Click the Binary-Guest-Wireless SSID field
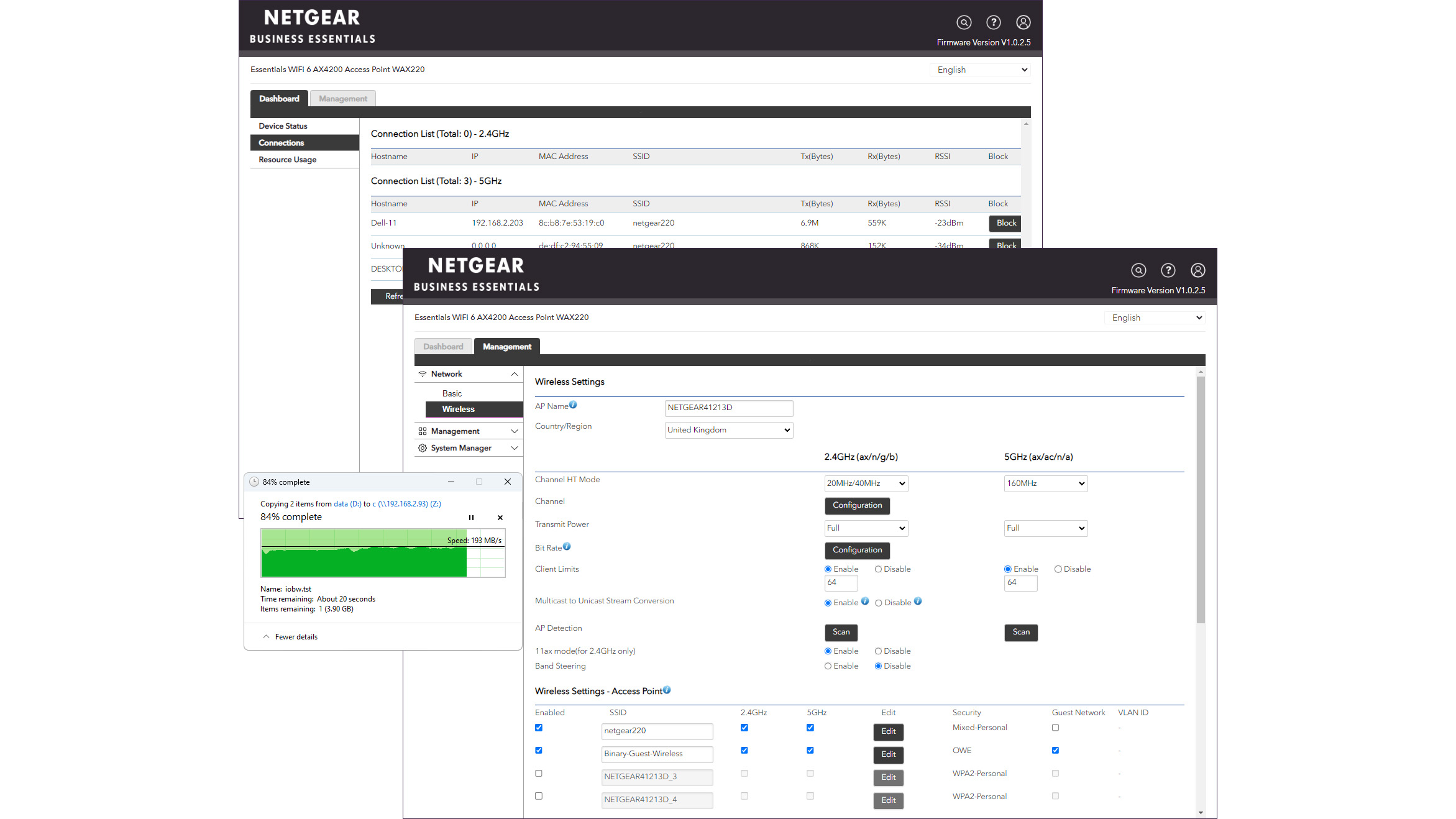1456x819 pixels. [x=657, y=754]
